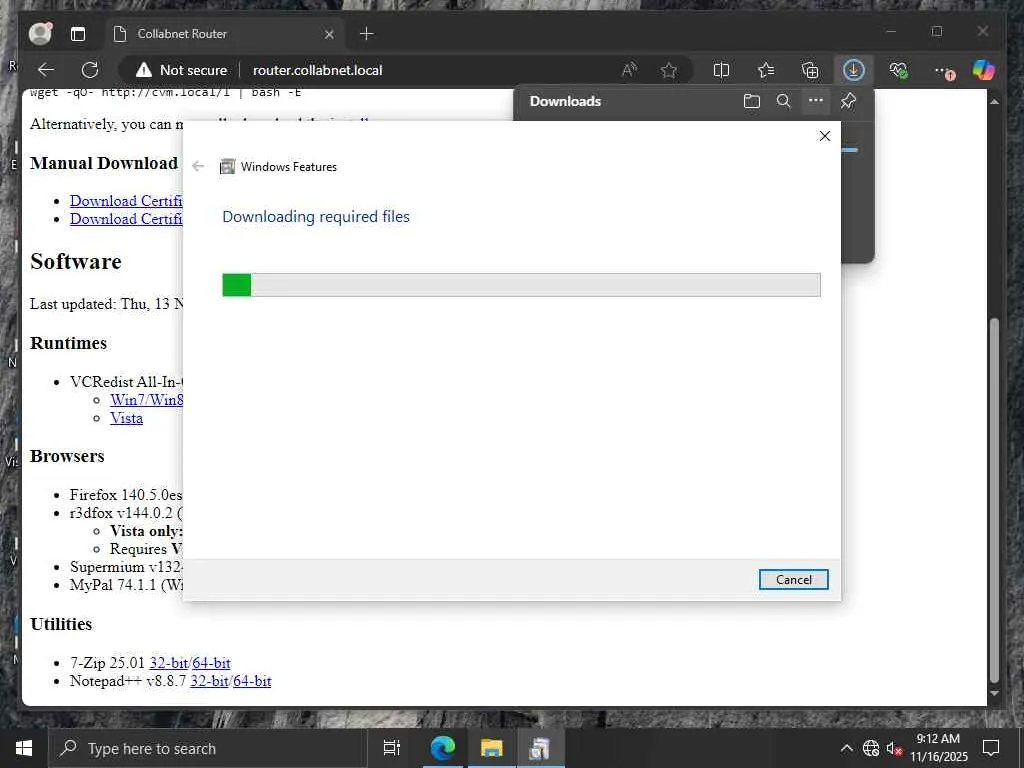Click the download progress bar
Screen dimensions: 1024x768
pos(521,285)
